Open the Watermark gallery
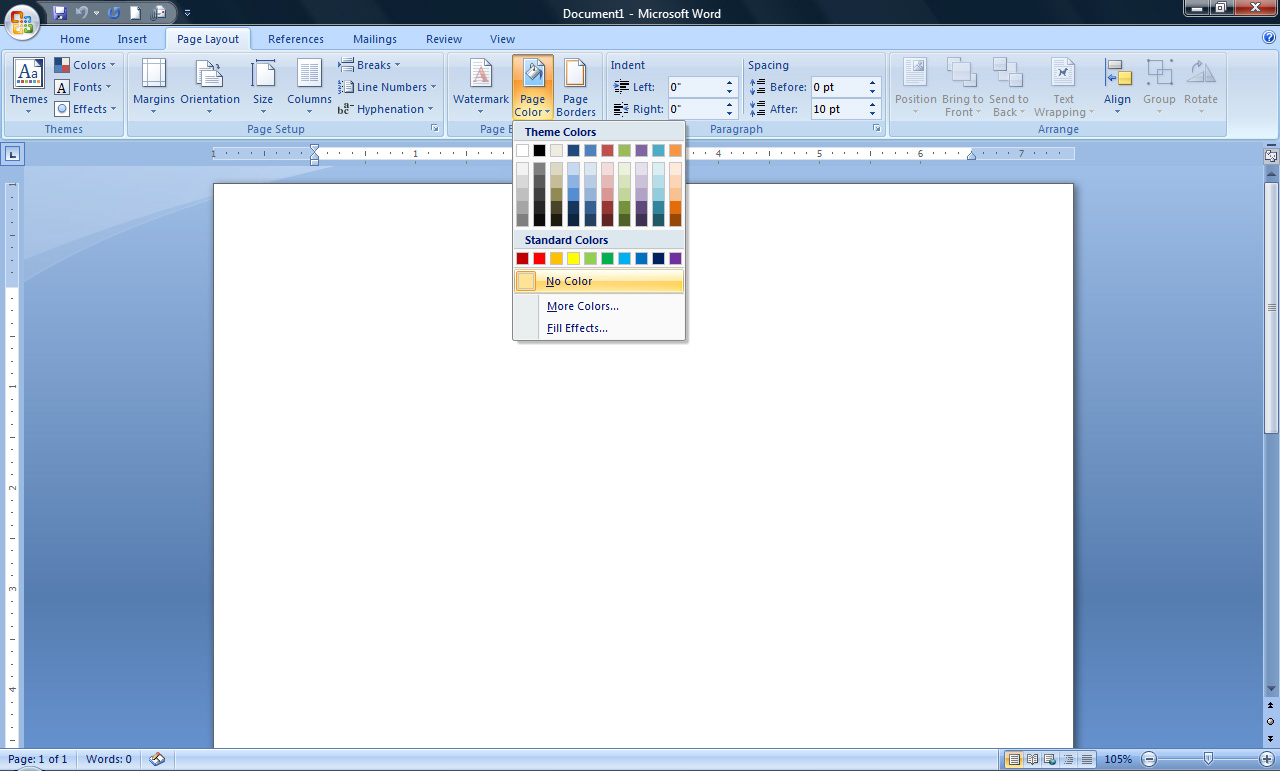The width and height of the screenshot is (1280, 771). click(481, 86)
